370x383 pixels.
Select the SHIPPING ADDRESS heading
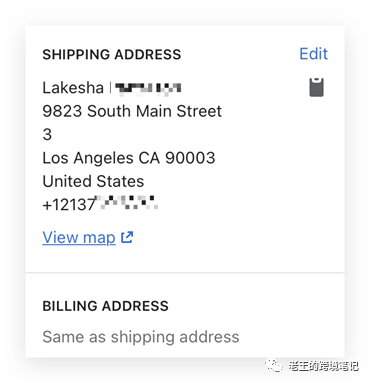point(112,54)
